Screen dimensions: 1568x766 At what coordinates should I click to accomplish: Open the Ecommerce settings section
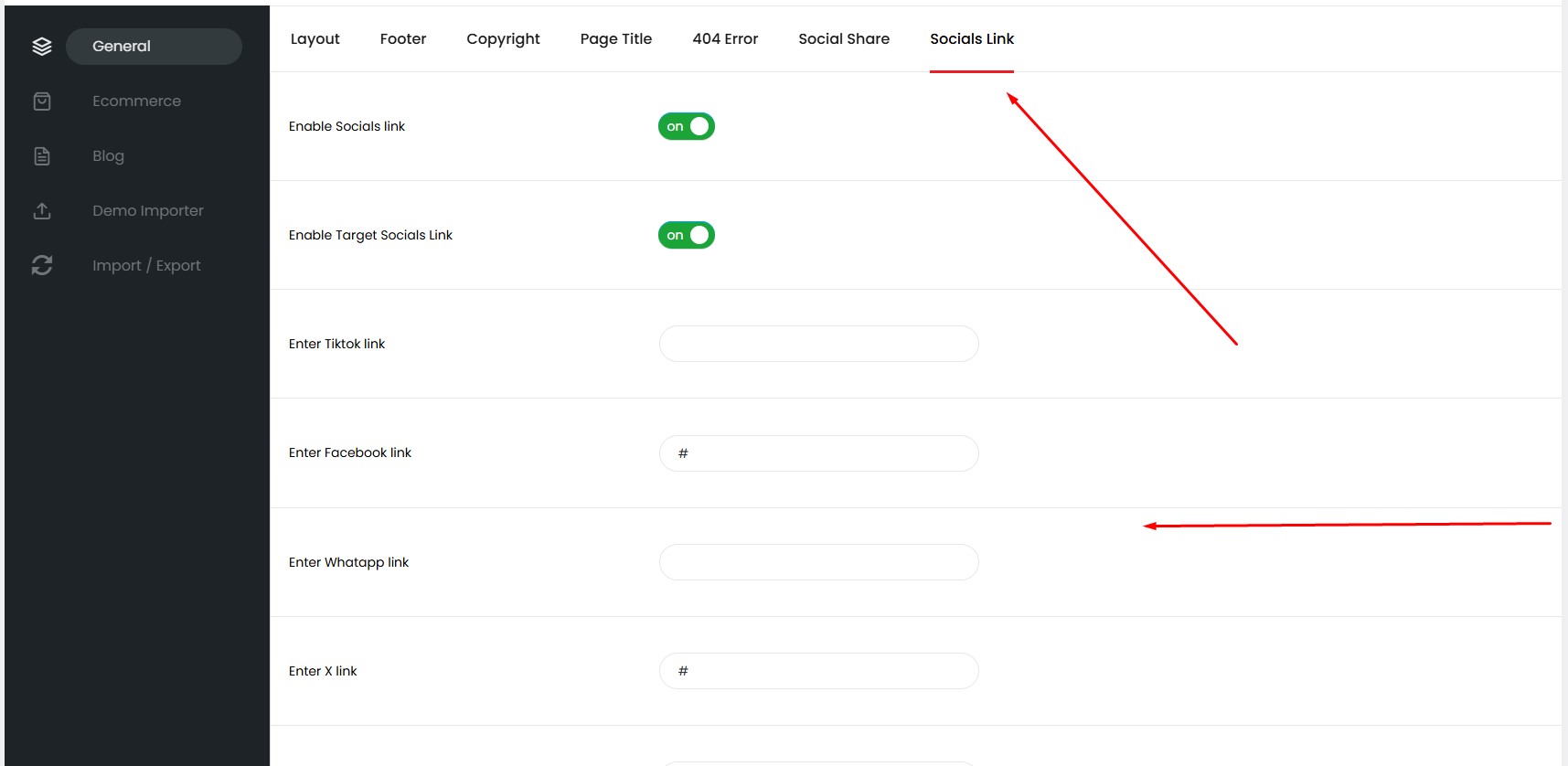click(x=136, y=101)
